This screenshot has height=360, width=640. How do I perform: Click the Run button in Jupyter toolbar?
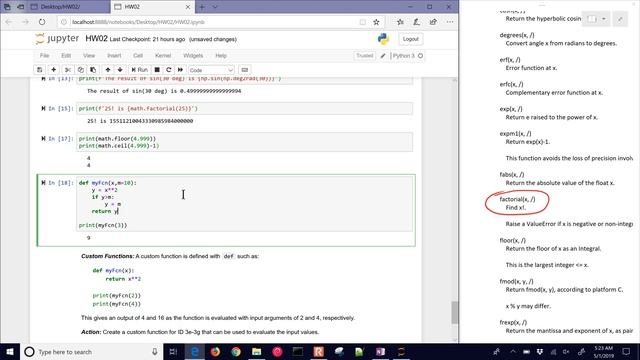(140, 70)
